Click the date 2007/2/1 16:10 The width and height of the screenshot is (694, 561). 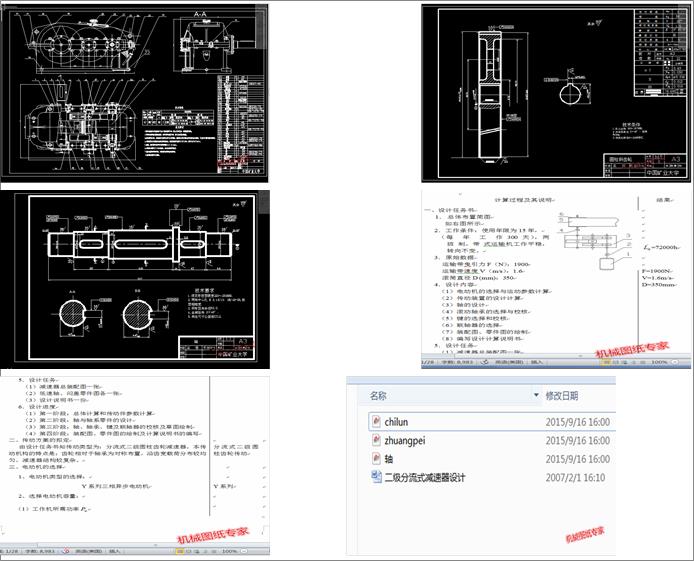pos(574,477)
